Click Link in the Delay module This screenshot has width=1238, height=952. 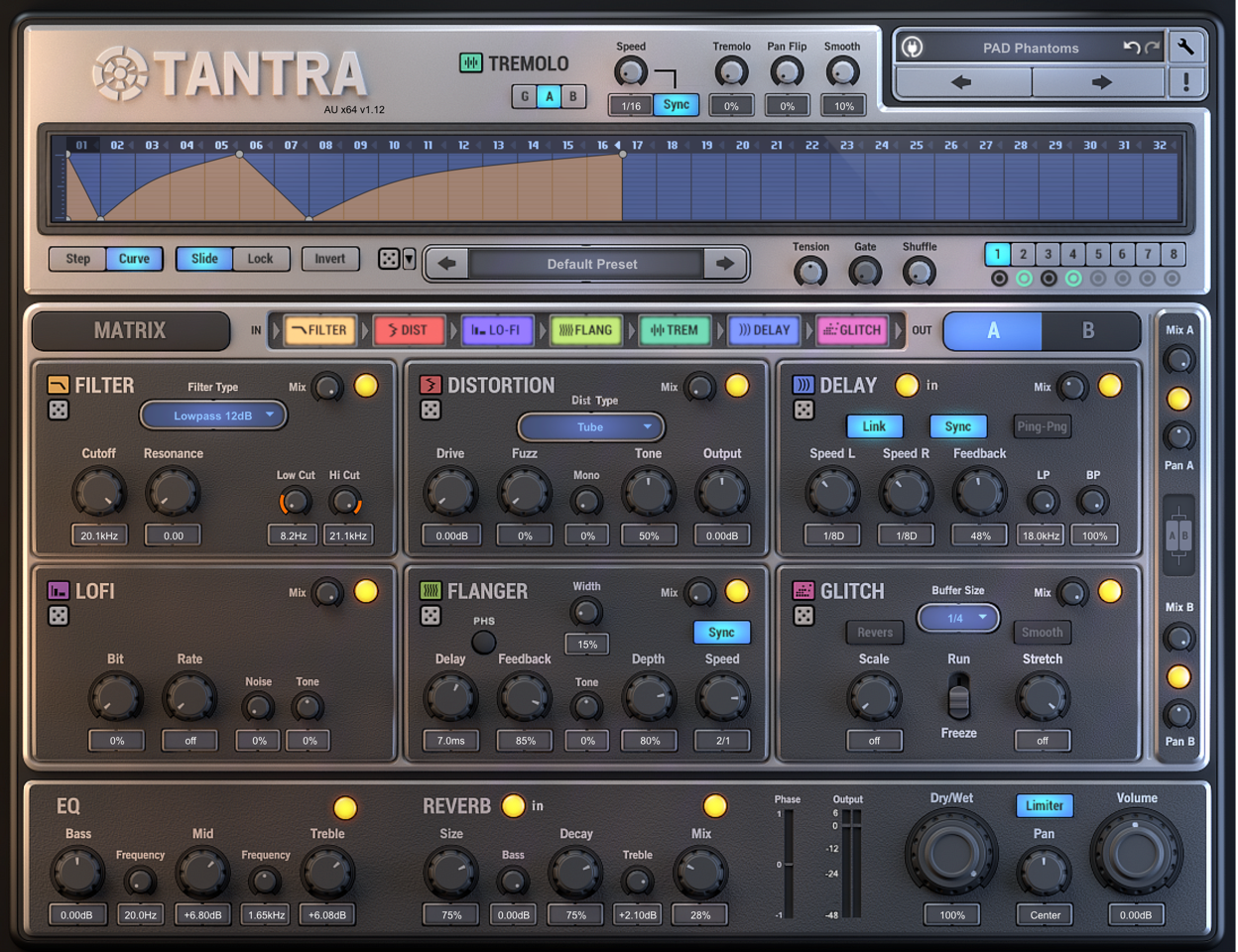874,426
